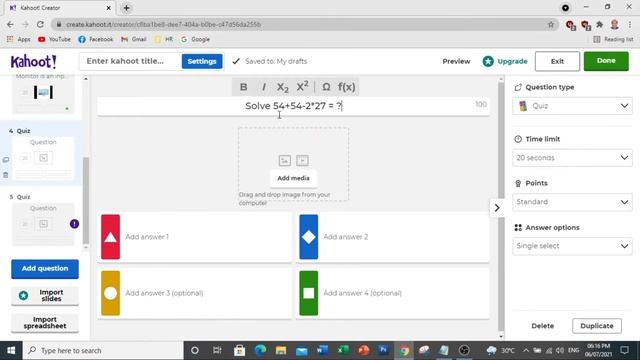Reload the page

(40, 24)
